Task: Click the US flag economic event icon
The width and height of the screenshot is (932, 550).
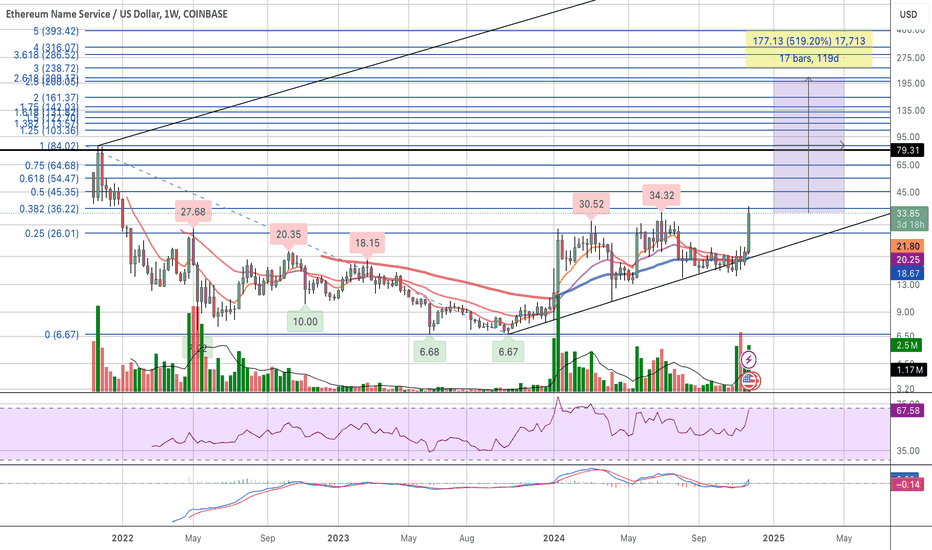Action: pos(750,381)
